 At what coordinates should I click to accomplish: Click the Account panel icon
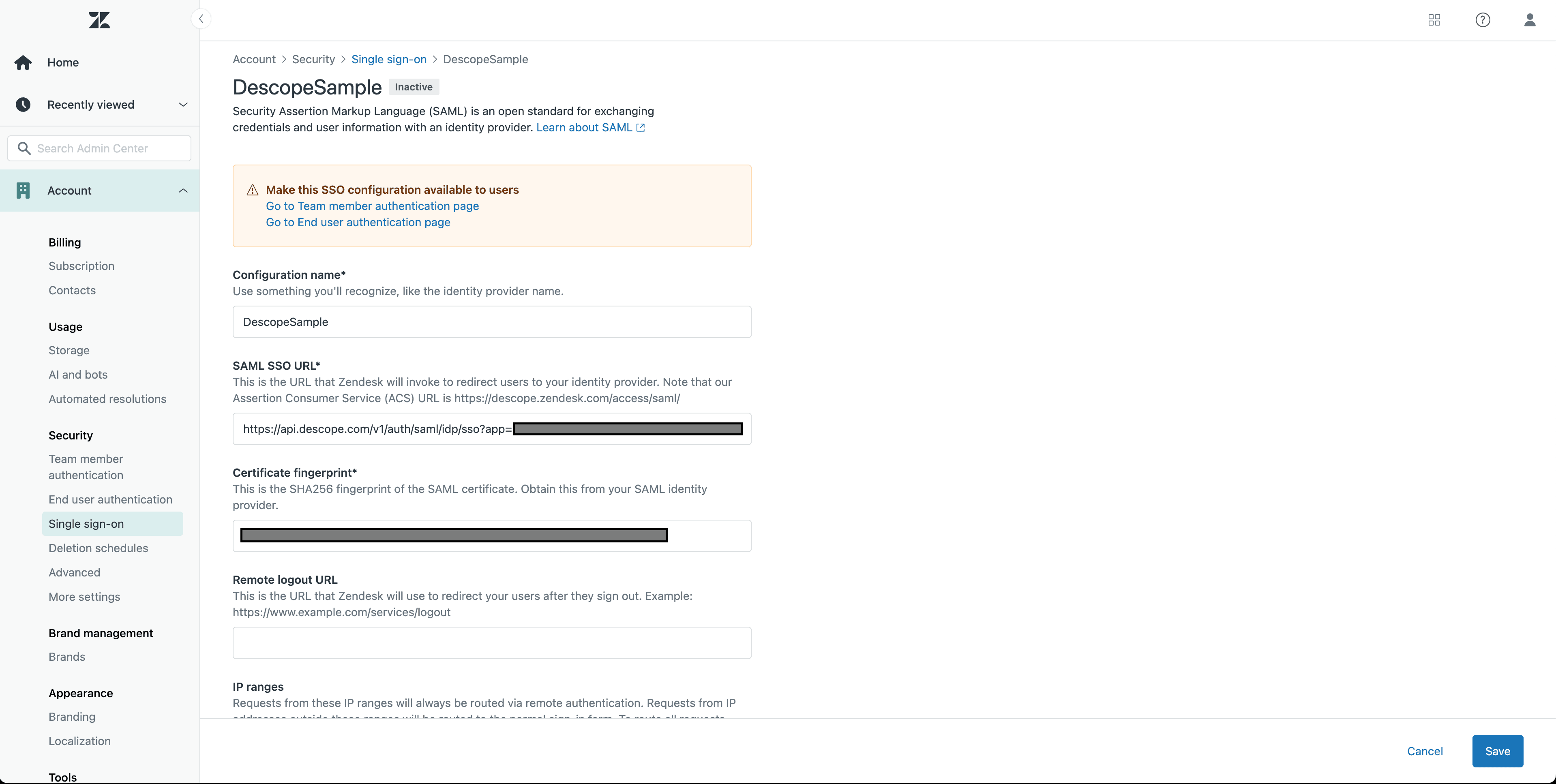23,190
